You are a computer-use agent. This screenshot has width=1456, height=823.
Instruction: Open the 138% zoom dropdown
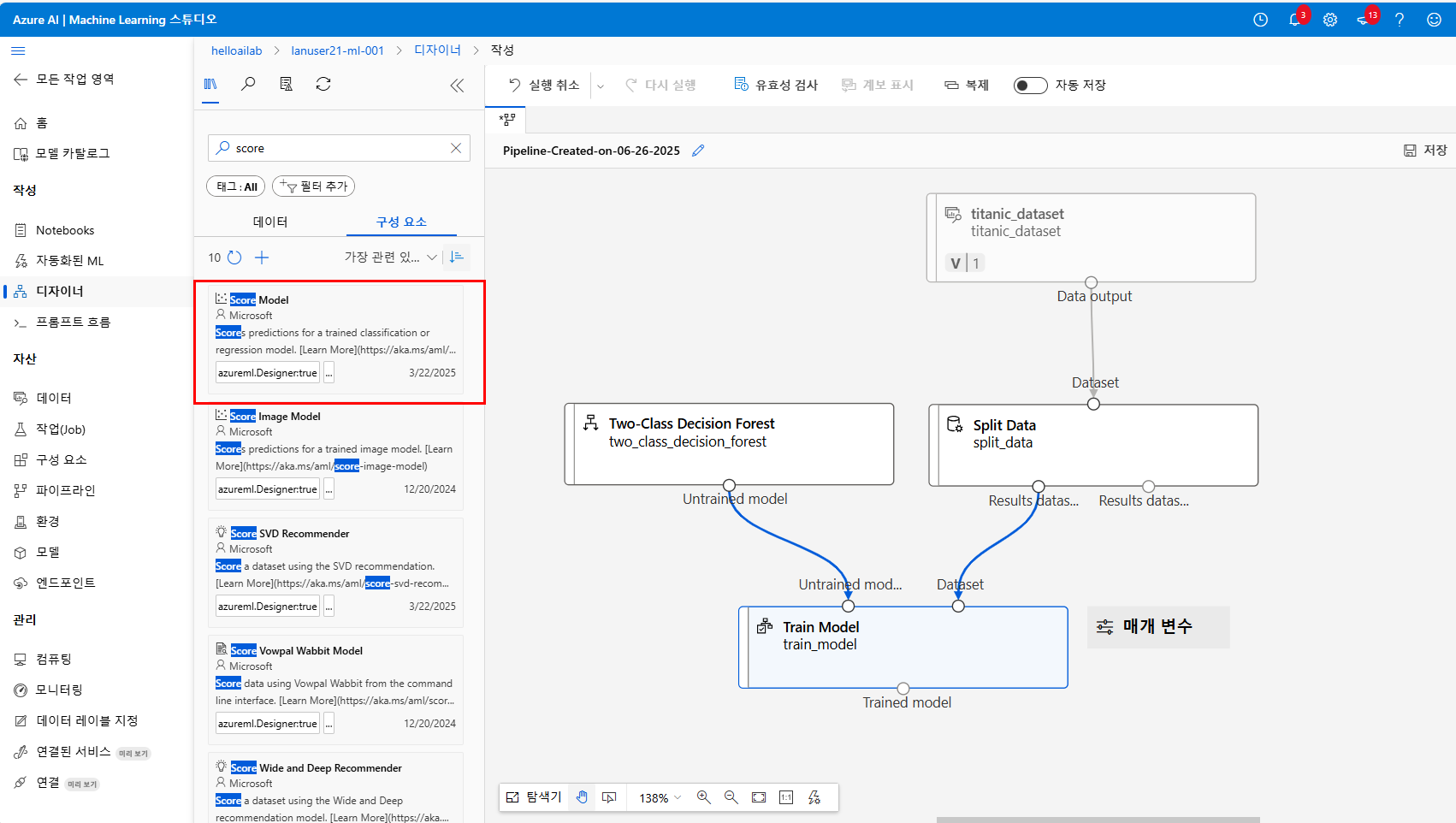660,797
